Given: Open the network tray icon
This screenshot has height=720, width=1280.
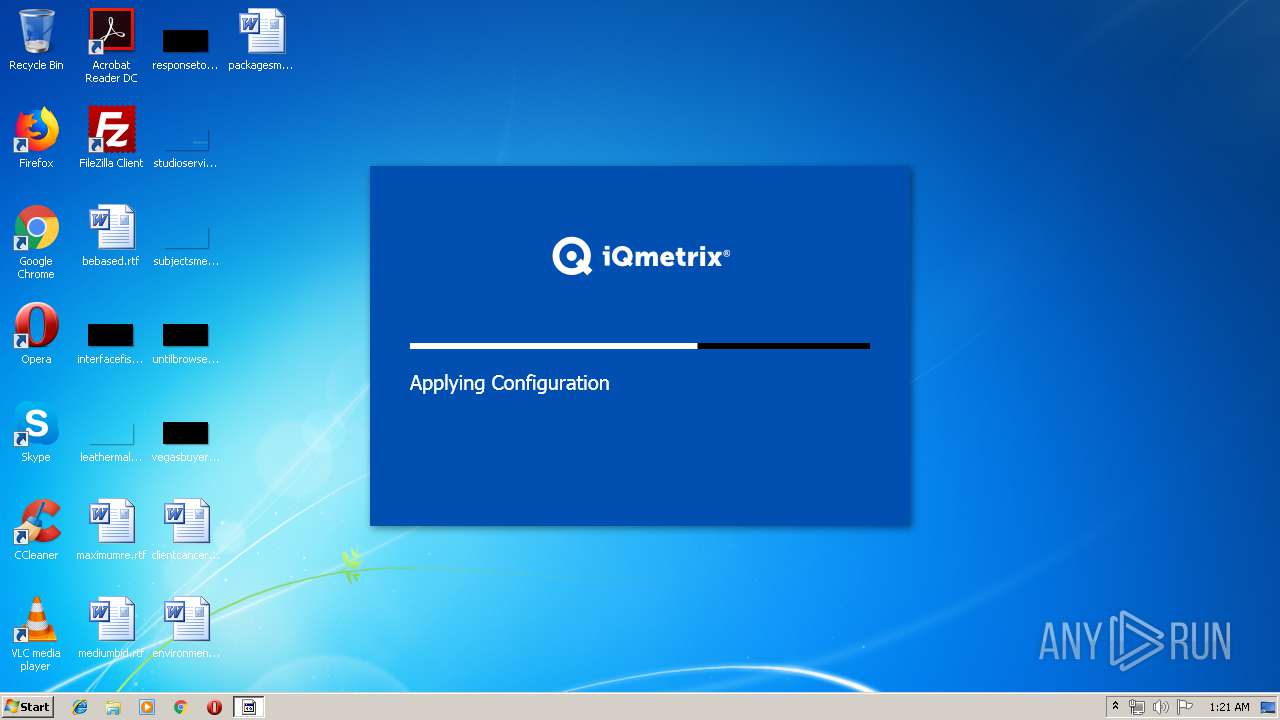Looking at the screenshot, I should [1137, 707].
